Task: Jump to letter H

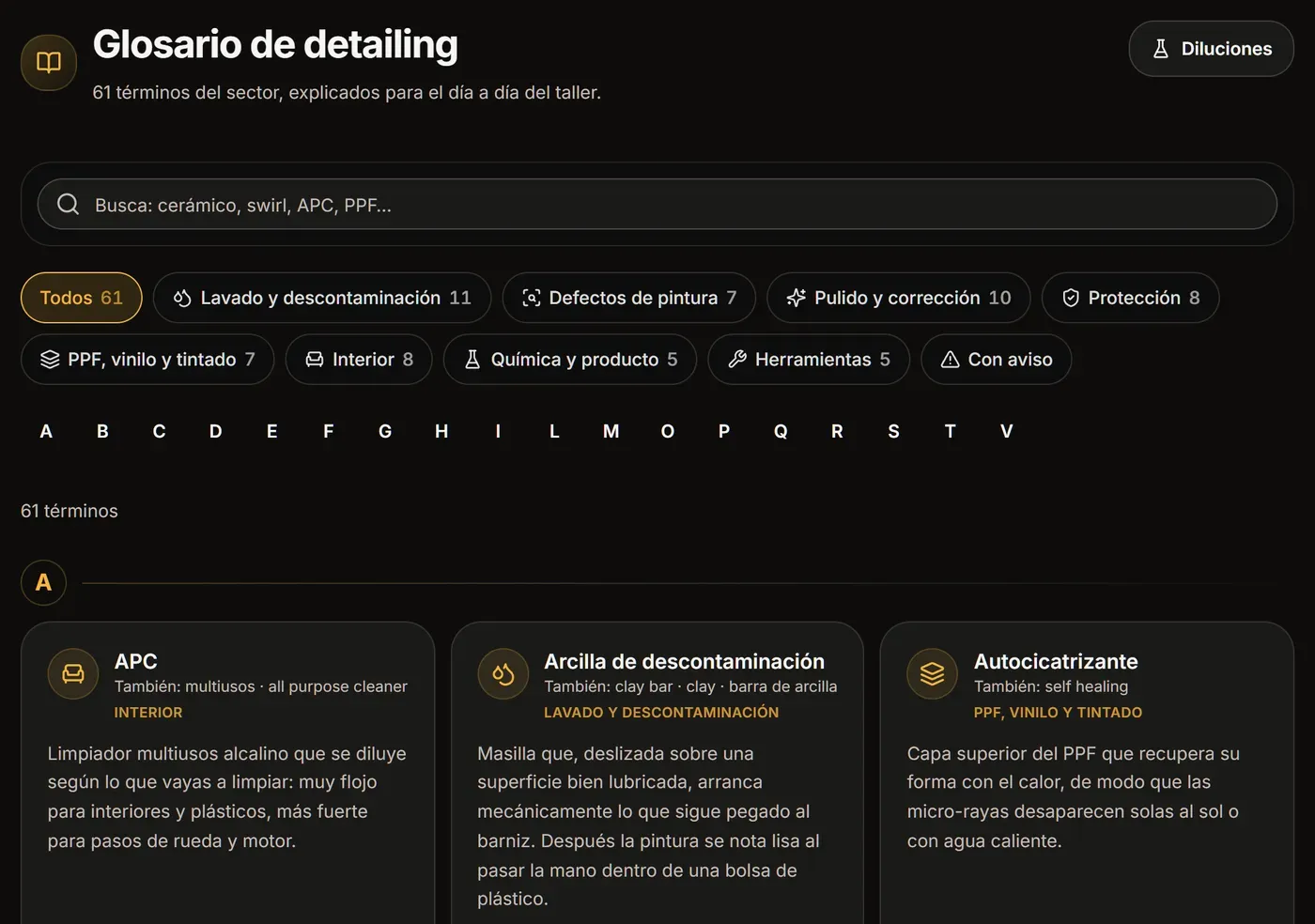Action: pos(441,431)
